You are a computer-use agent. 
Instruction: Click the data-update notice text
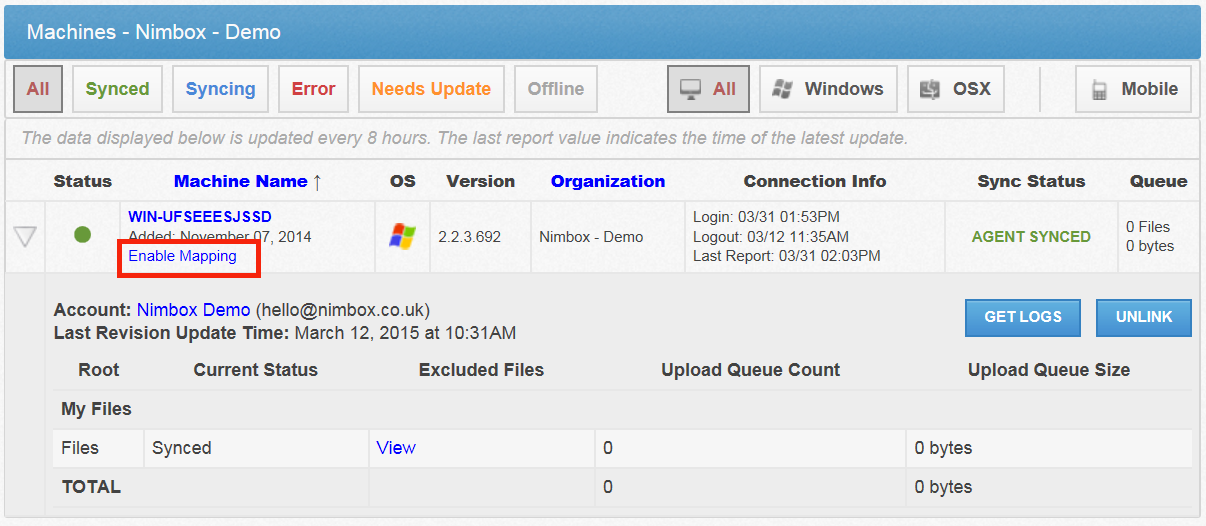click(465, 138)
